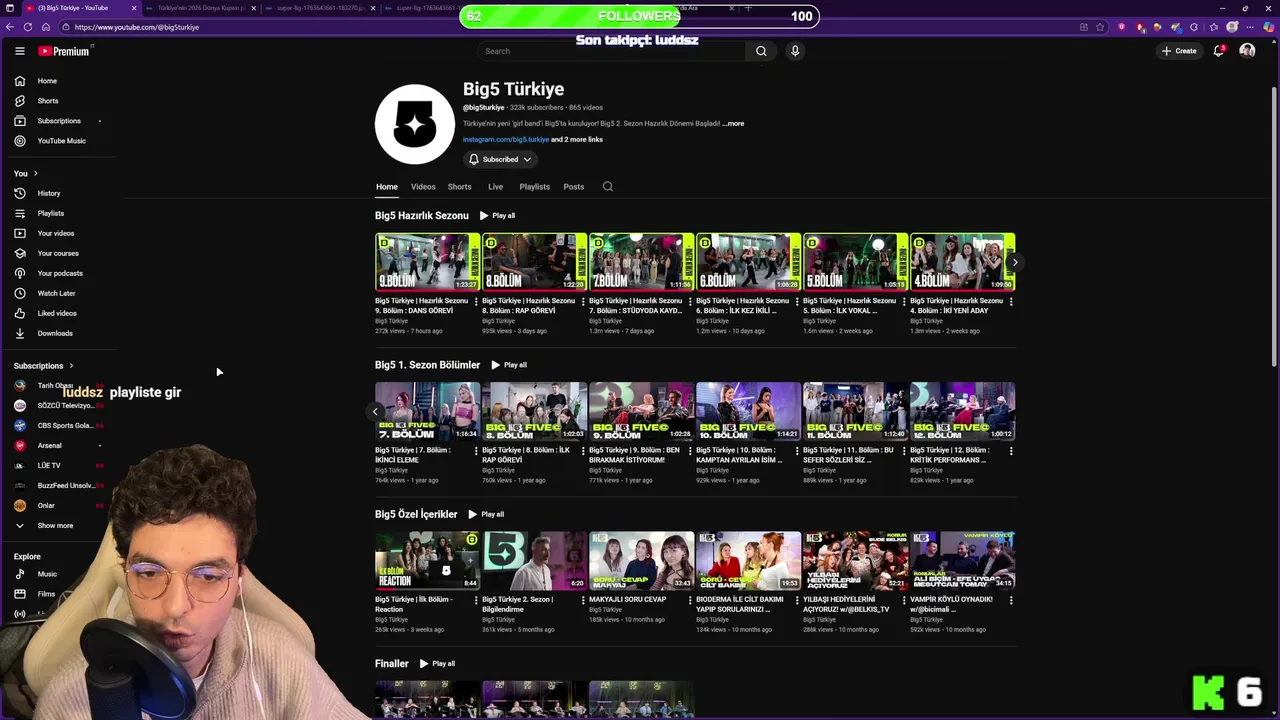The width and height of the screenshot is (1280, 720).
Task: Open CBS Sports Golazo subscription
Action: pos(60,425)
